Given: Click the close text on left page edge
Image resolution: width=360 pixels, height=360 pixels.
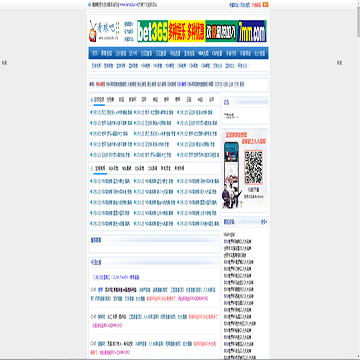Looking at the screenshot, I should [4, 63].
